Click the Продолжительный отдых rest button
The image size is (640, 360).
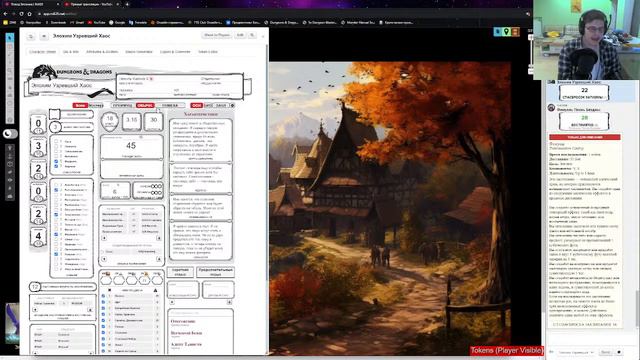(216, 272)
